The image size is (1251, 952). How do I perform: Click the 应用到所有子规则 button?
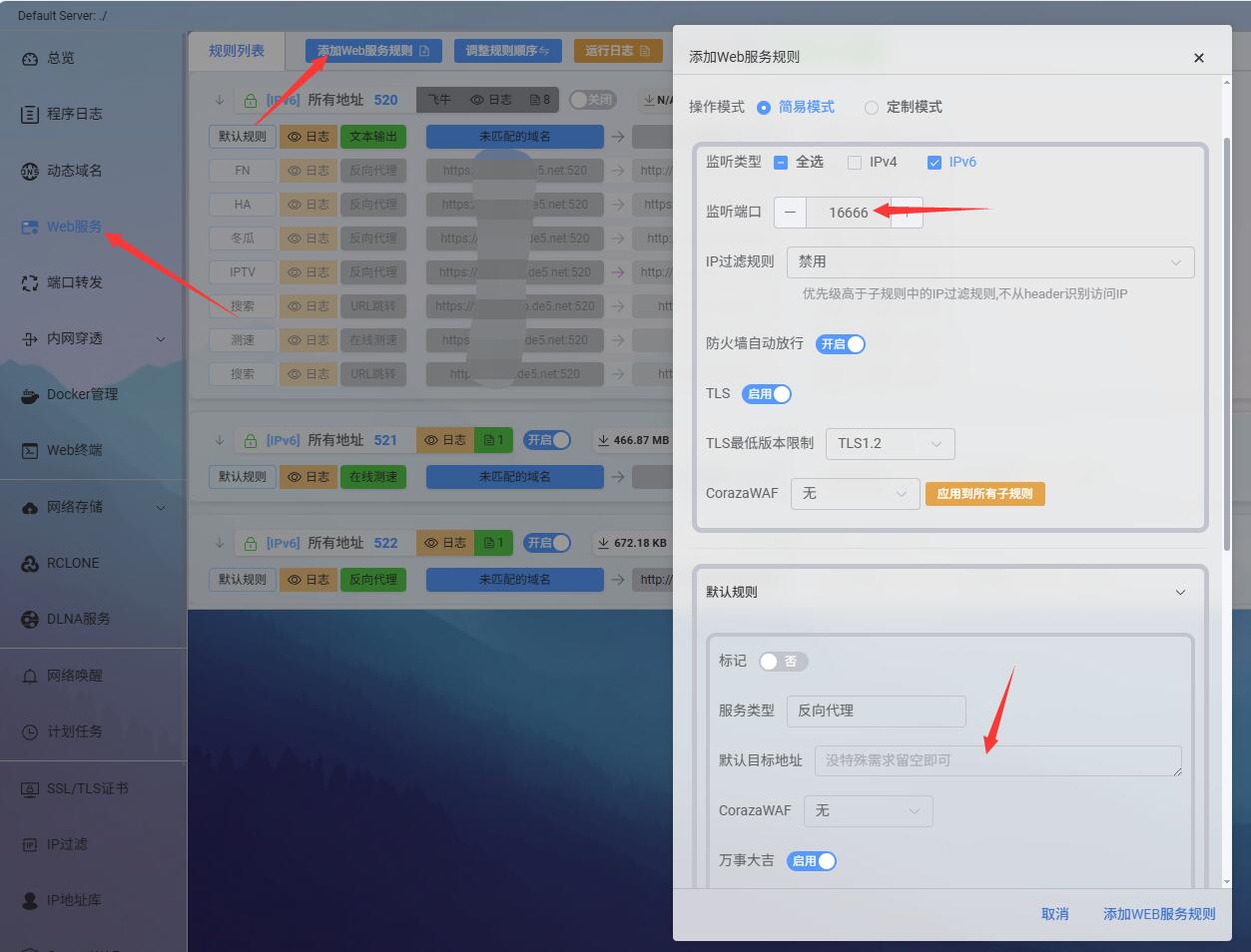coord(984,493)
